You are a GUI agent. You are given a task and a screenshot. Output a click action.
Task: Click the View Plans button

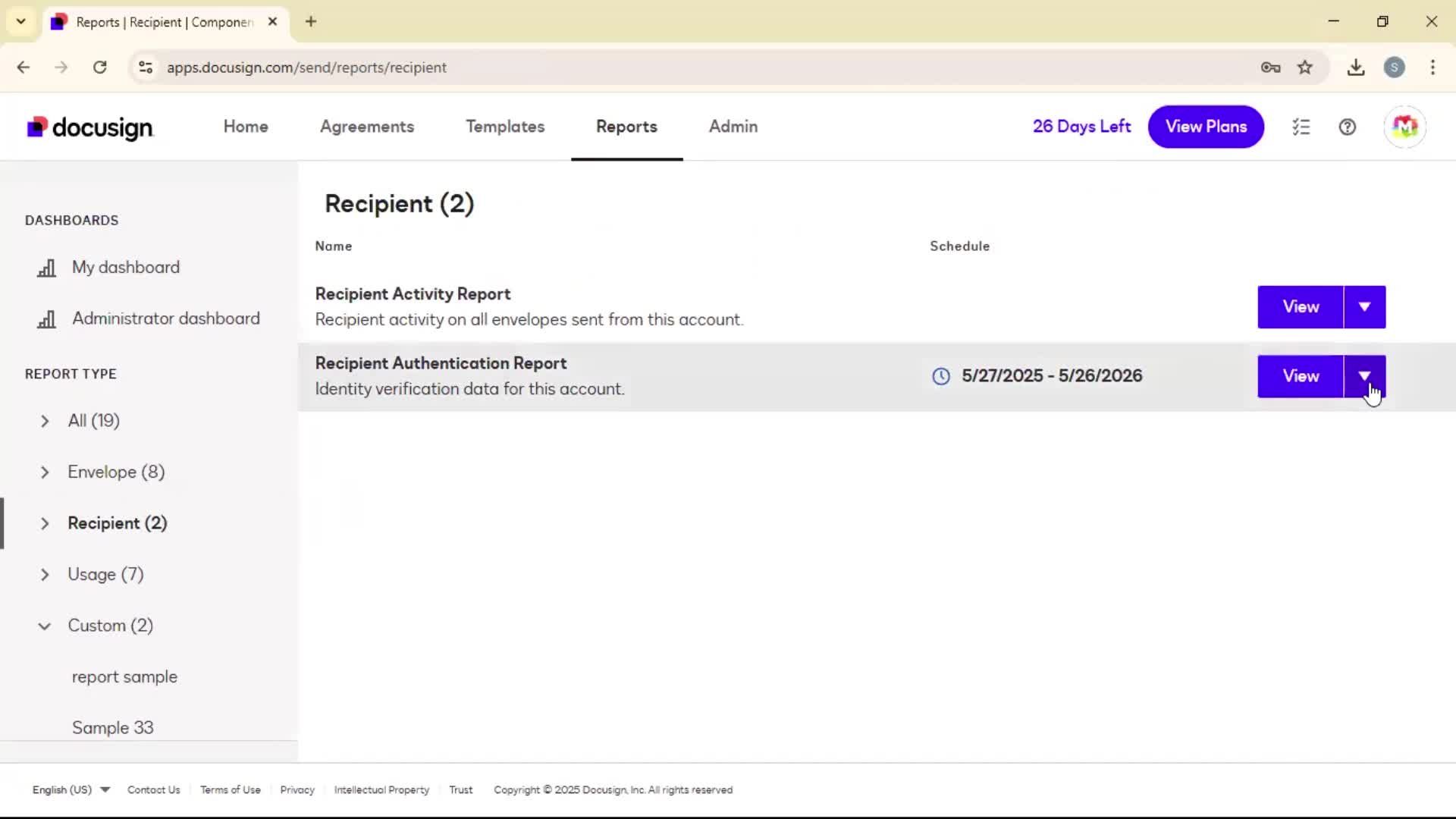[1206, 127]
